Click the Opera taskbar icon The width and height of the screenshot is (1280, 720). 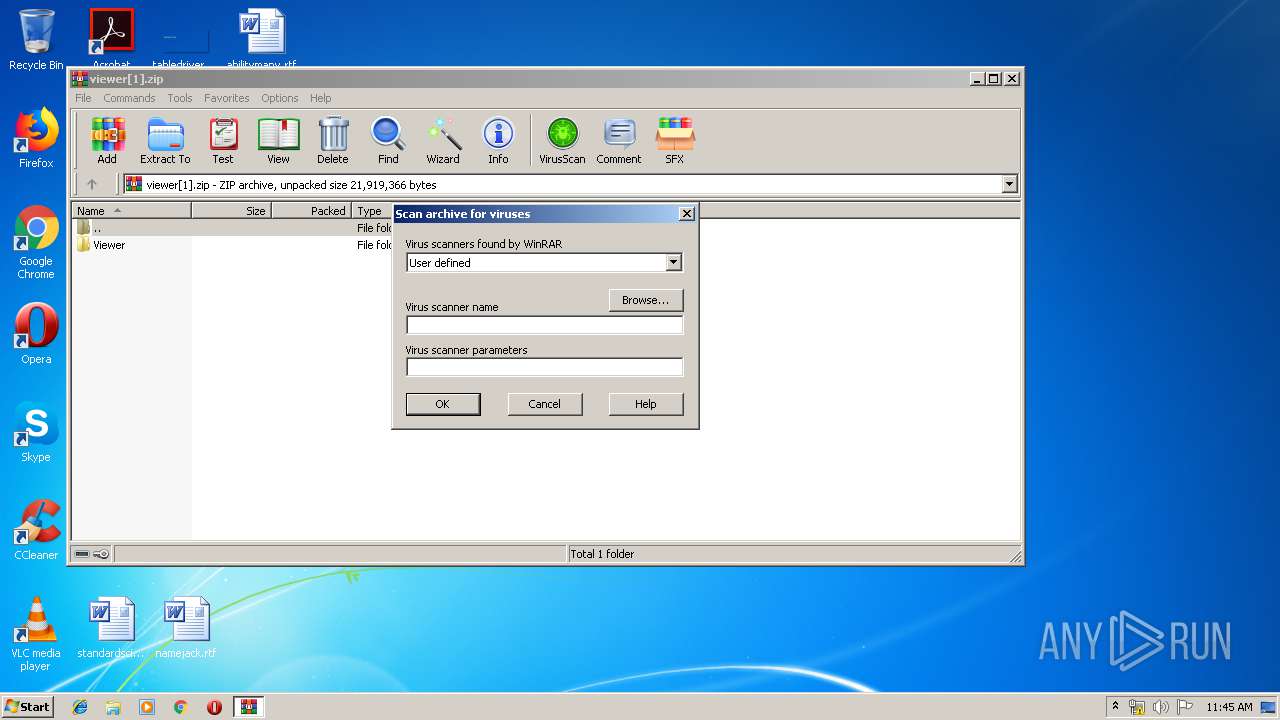tap(214, 707)
